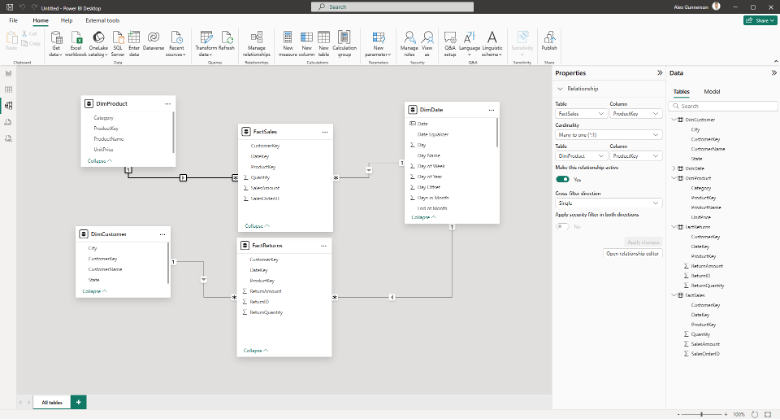Screen dimensions: 780x420
Task: Collapse DimProduct table in Data pane
Action: (674, 178)
